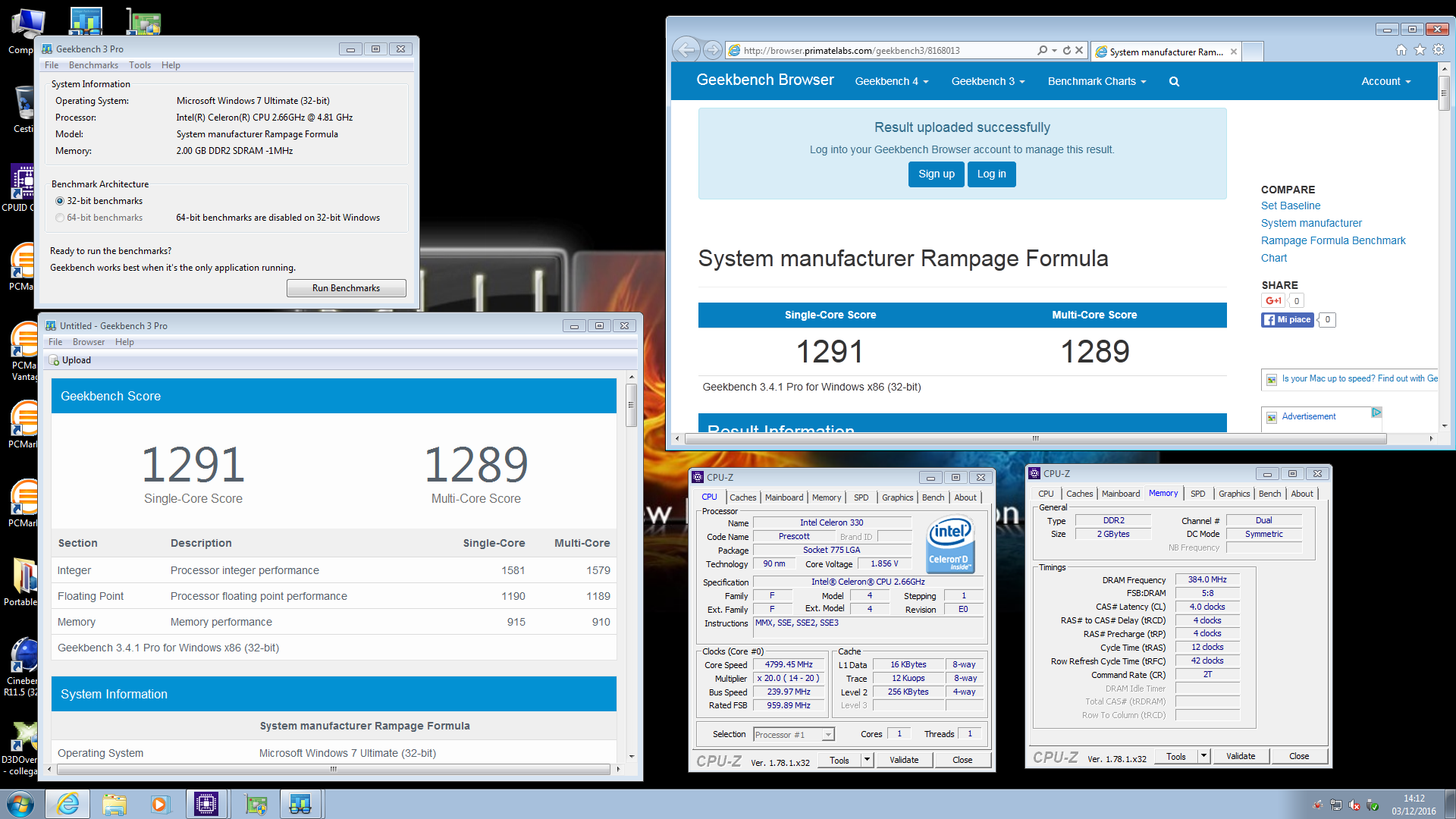Open Tools dropdown arrow in CPU-Z Memory window
The image size is (1456, 819).
[1203, 756]
